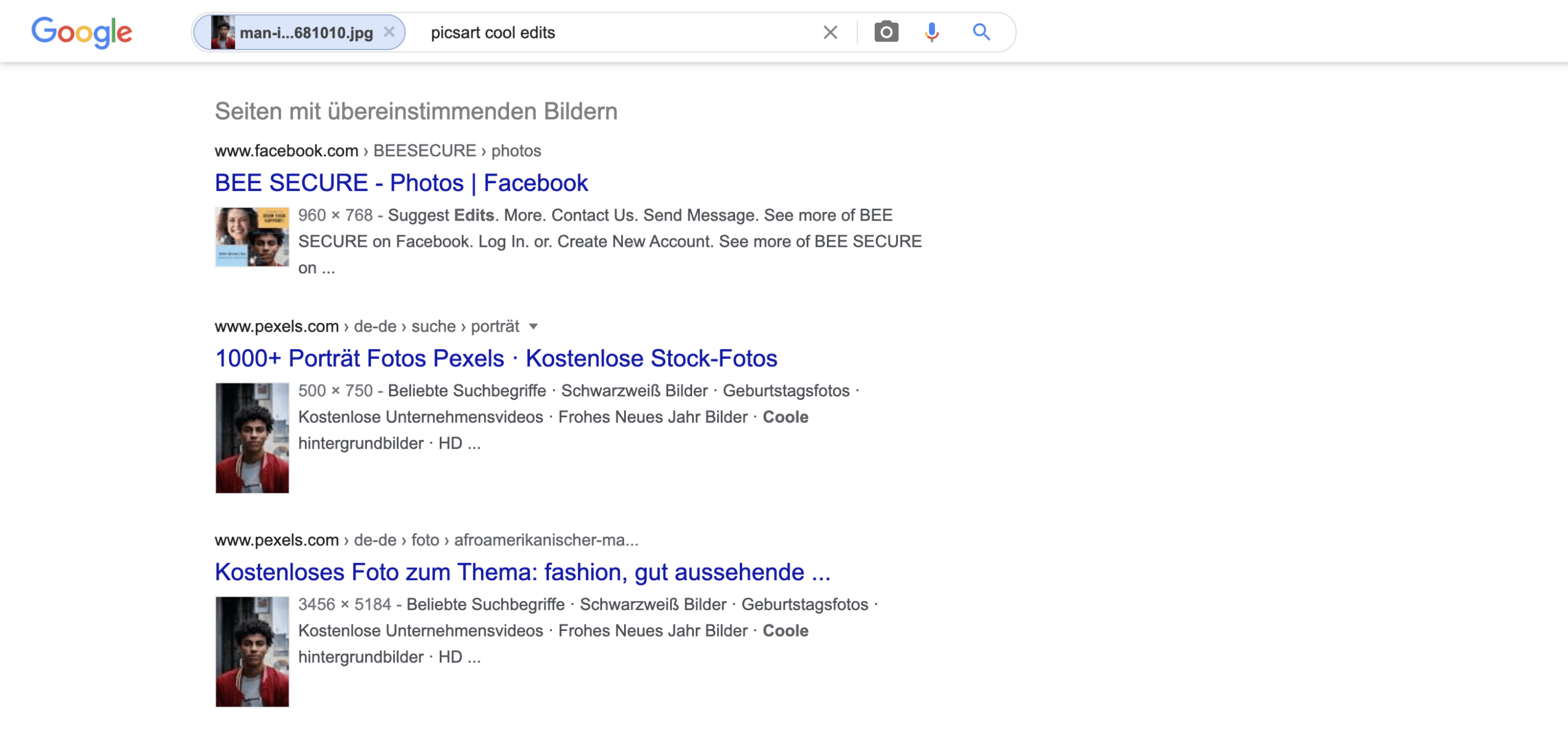Remove the man-i...681010.jpg image chip
1568x745 pixels.
[390, 32]
